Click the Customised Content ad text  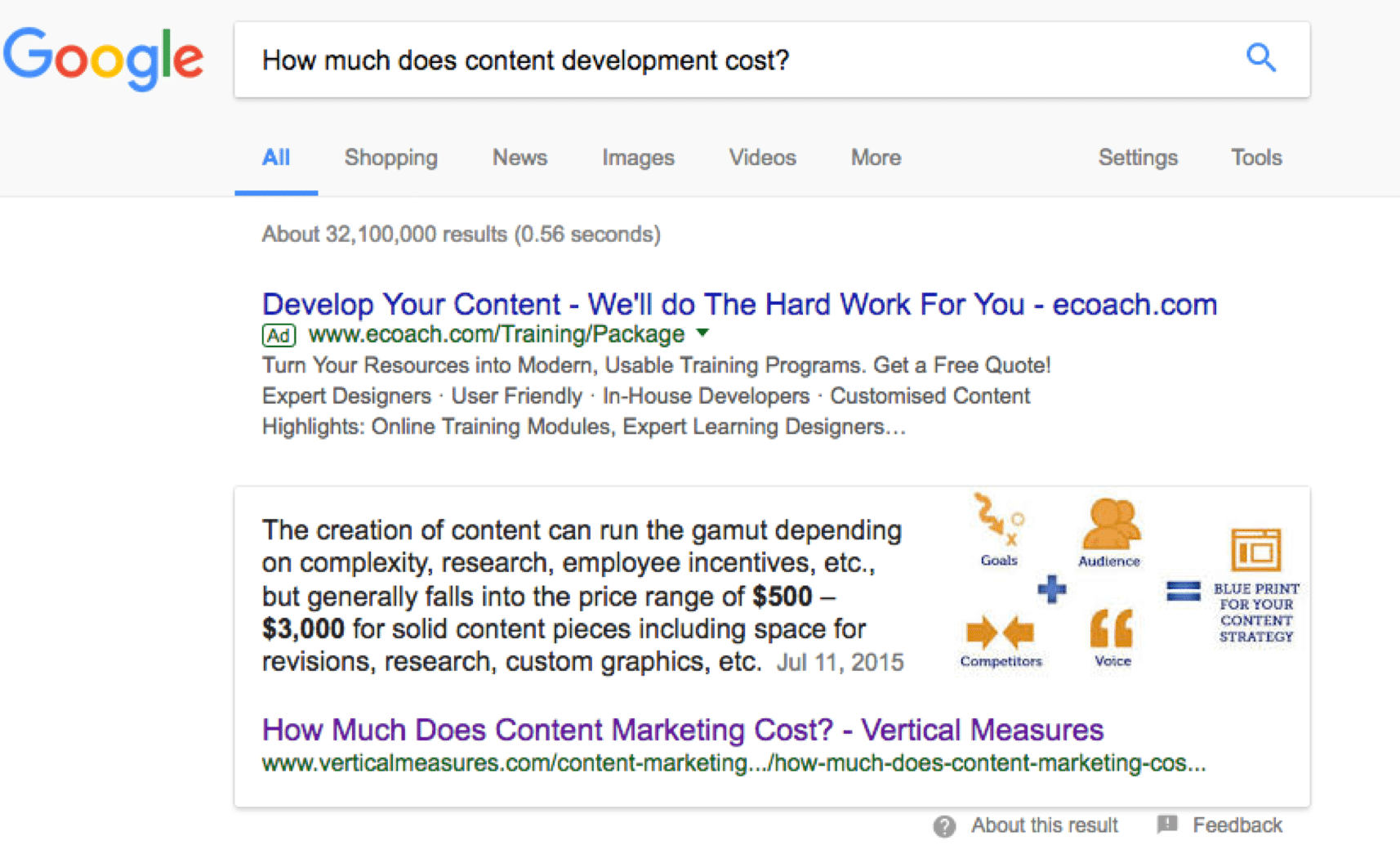[930, 396]
